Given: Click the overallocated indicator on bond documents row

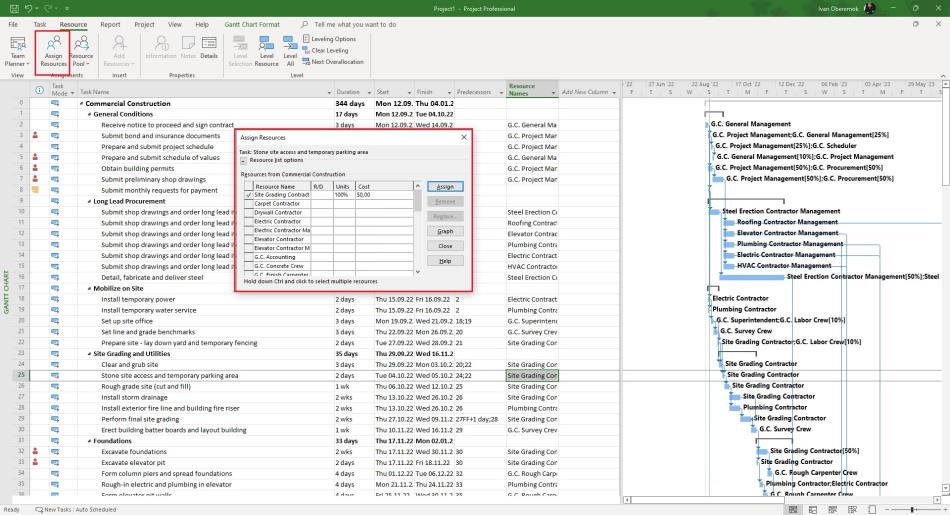Looking at the screenshot, I should click(35, 136).
